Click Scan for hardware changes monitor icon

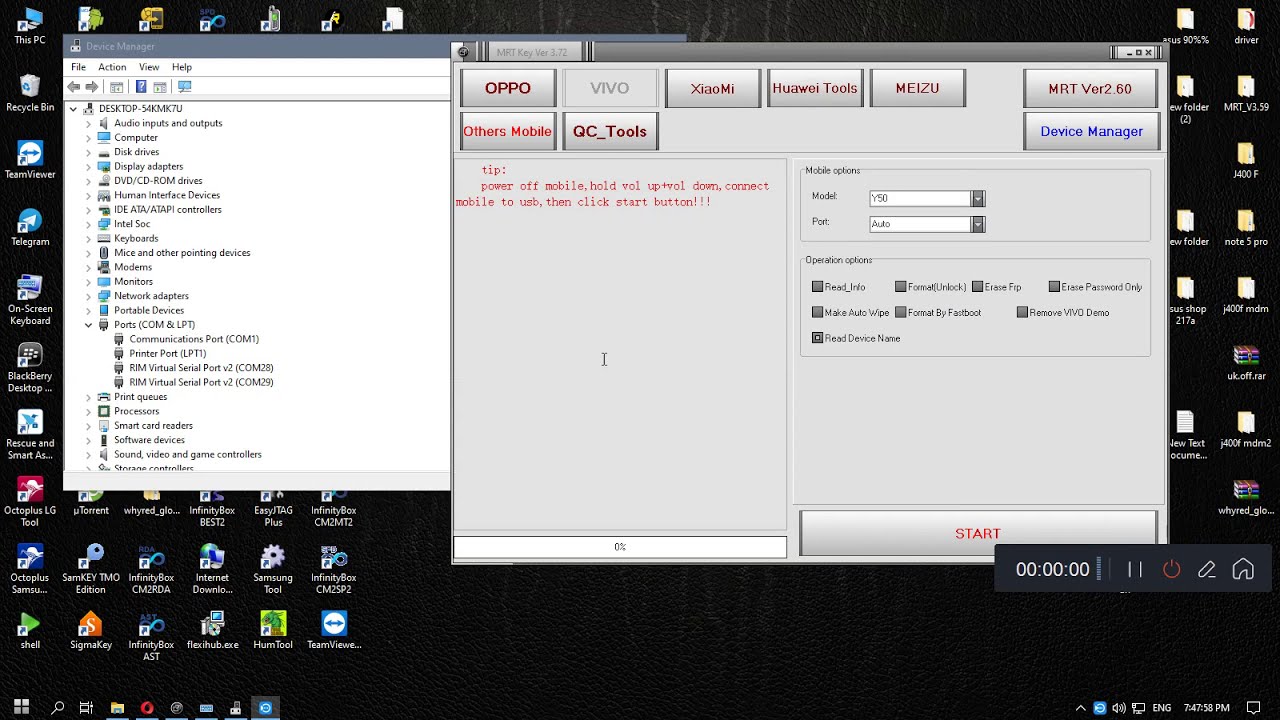click(x=185, y=87)
